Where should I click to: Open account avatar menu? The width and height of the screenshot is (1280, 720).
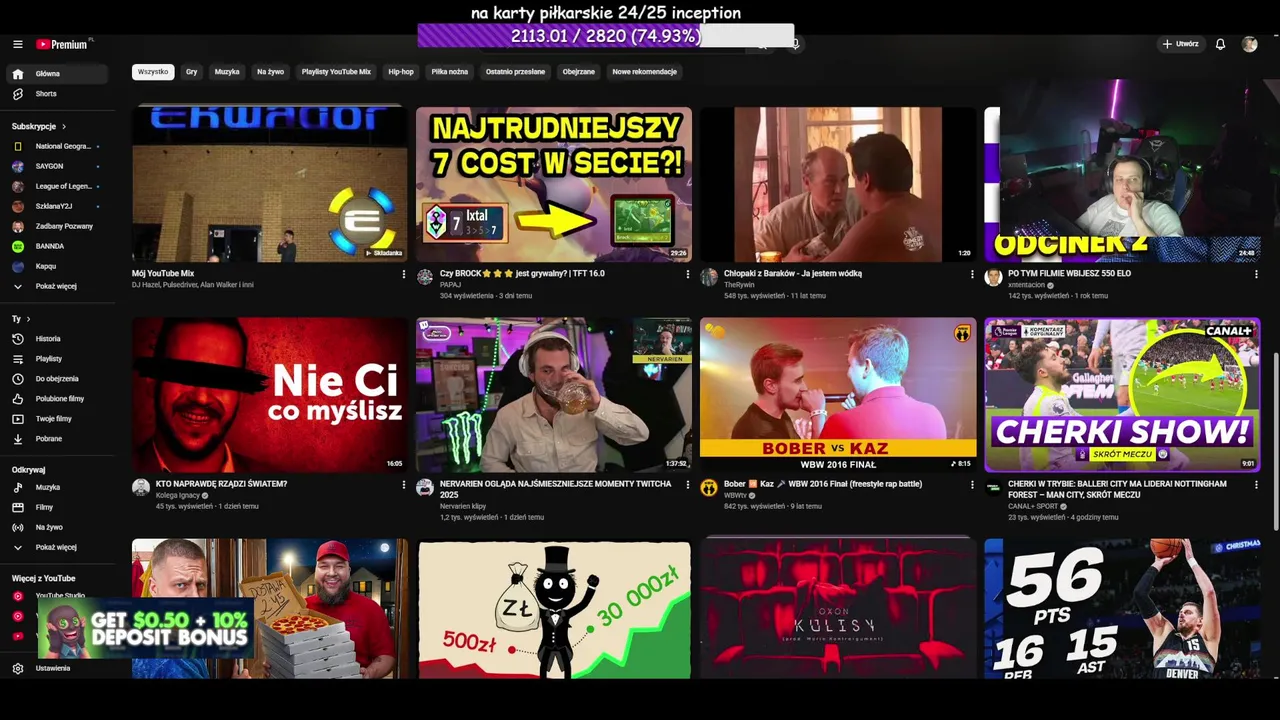tap(1249, 44)
